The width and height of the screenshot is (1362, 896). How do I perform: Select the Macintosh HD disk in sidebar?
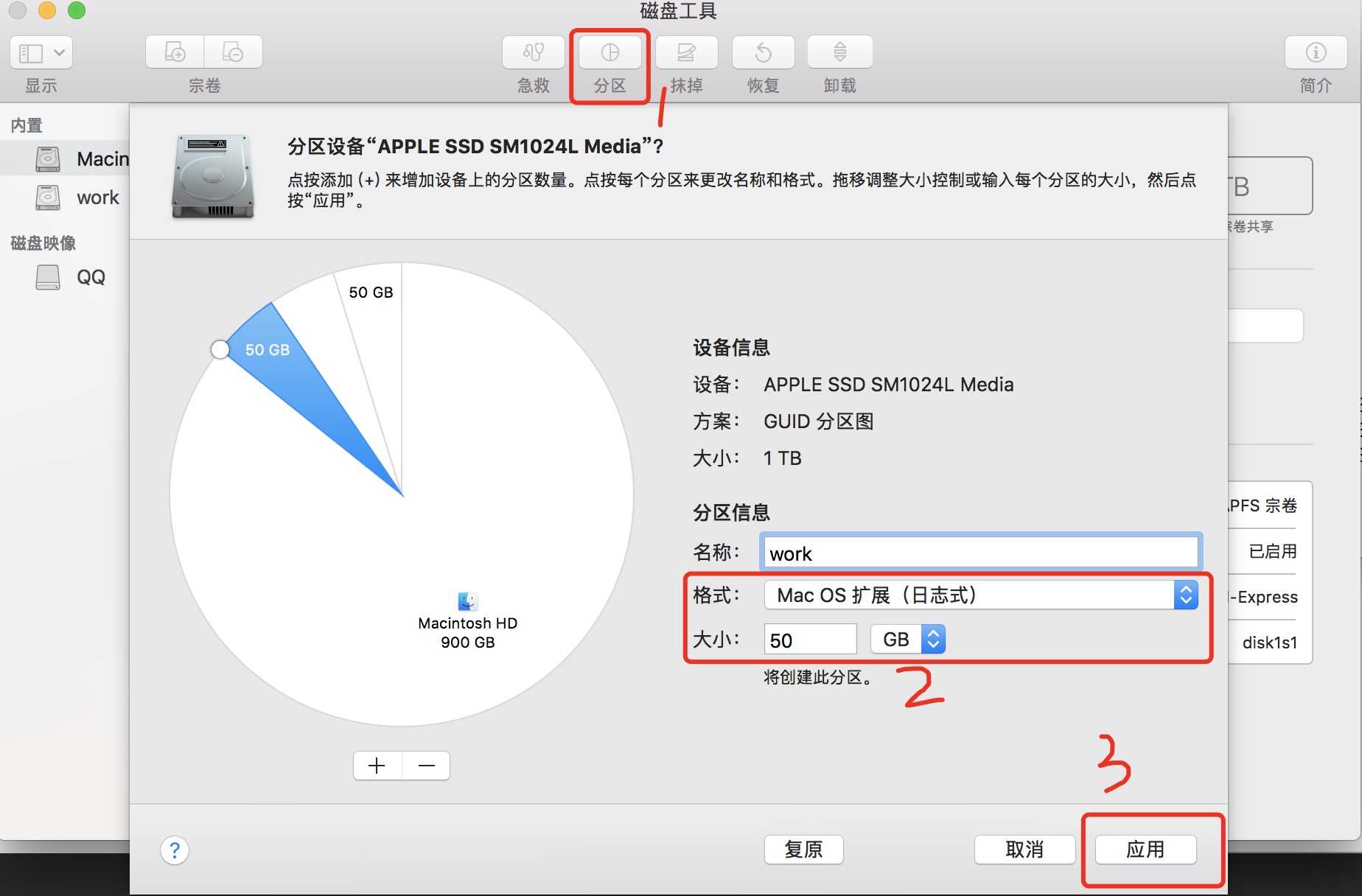click(65, 159)
